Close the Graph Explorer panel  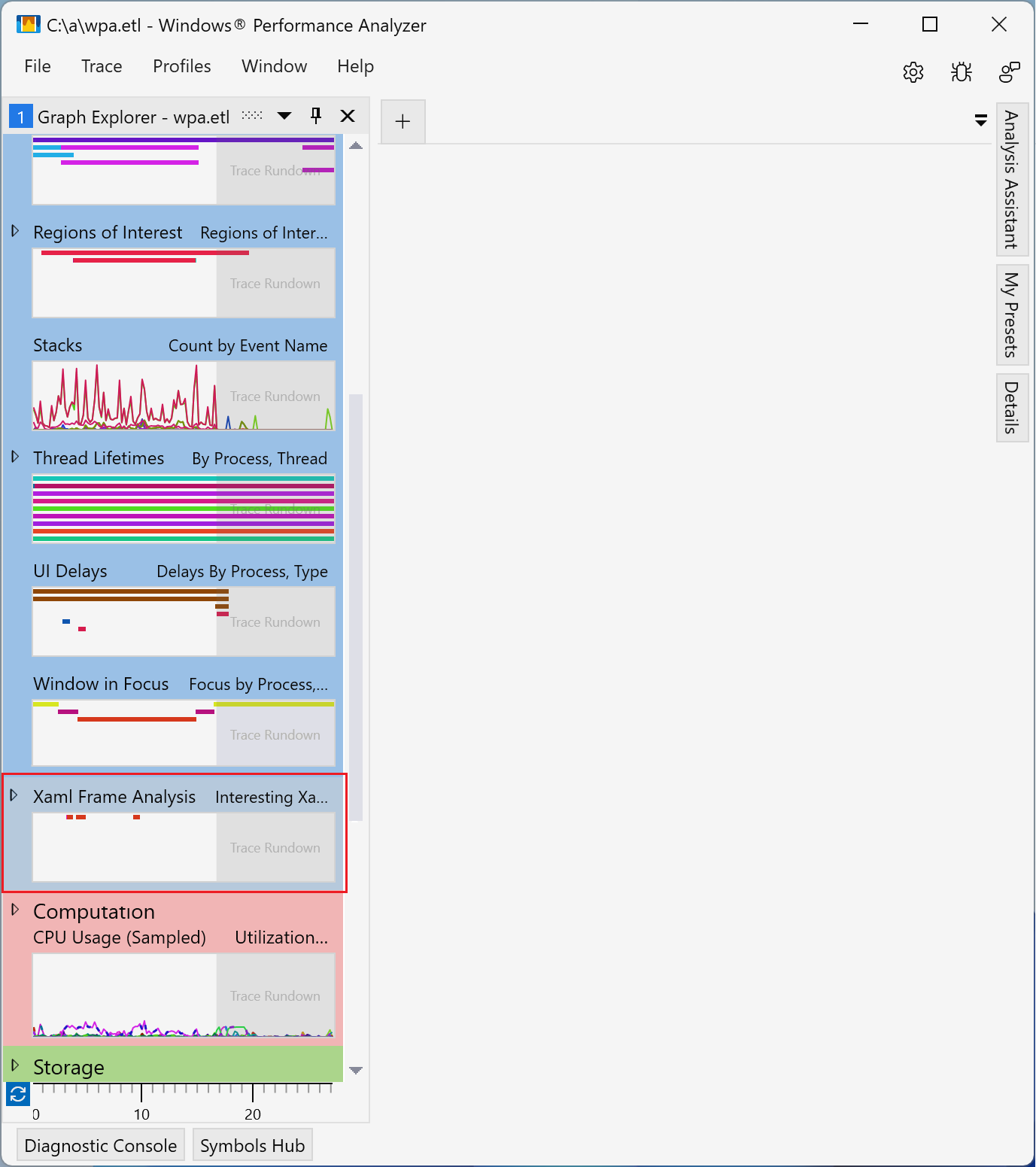[x=348, y=116]
